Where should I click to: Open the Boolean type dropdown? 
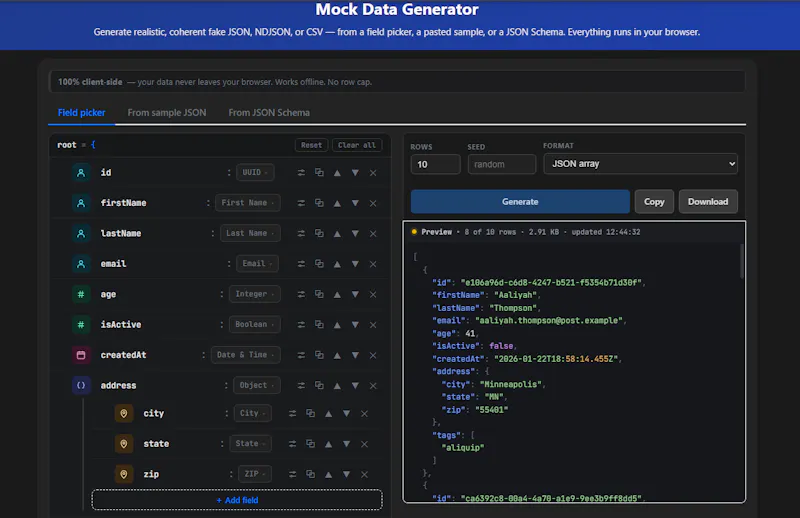(x=255, y=324)
